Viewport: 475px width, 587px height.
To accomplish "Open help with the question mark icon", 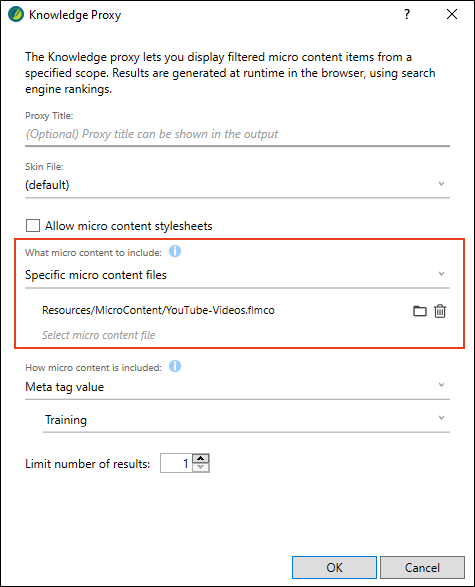I will click(x=407, y=14).
